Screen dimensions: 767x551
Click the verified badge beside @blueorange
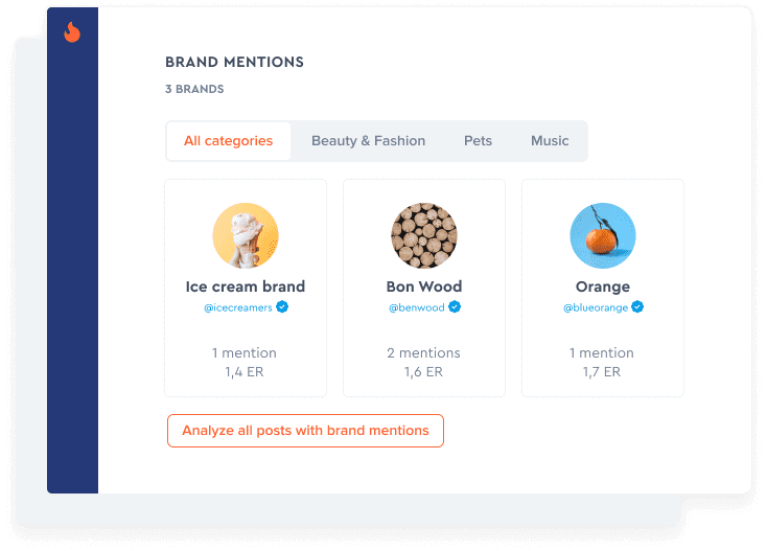click(637, 307)
